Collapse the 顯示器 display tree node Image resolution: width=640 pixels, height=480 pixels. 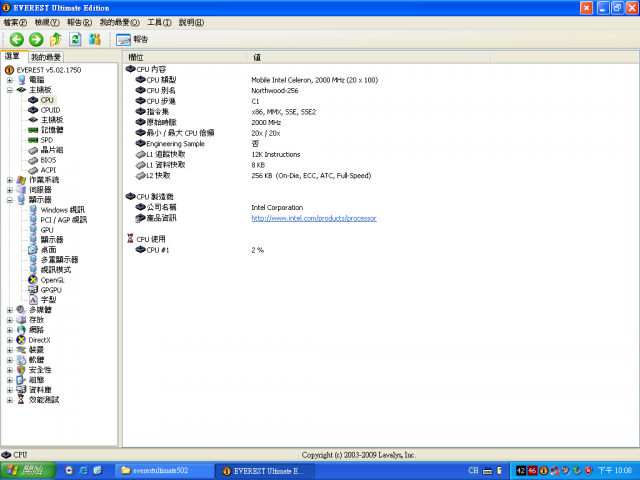point(9,200)
